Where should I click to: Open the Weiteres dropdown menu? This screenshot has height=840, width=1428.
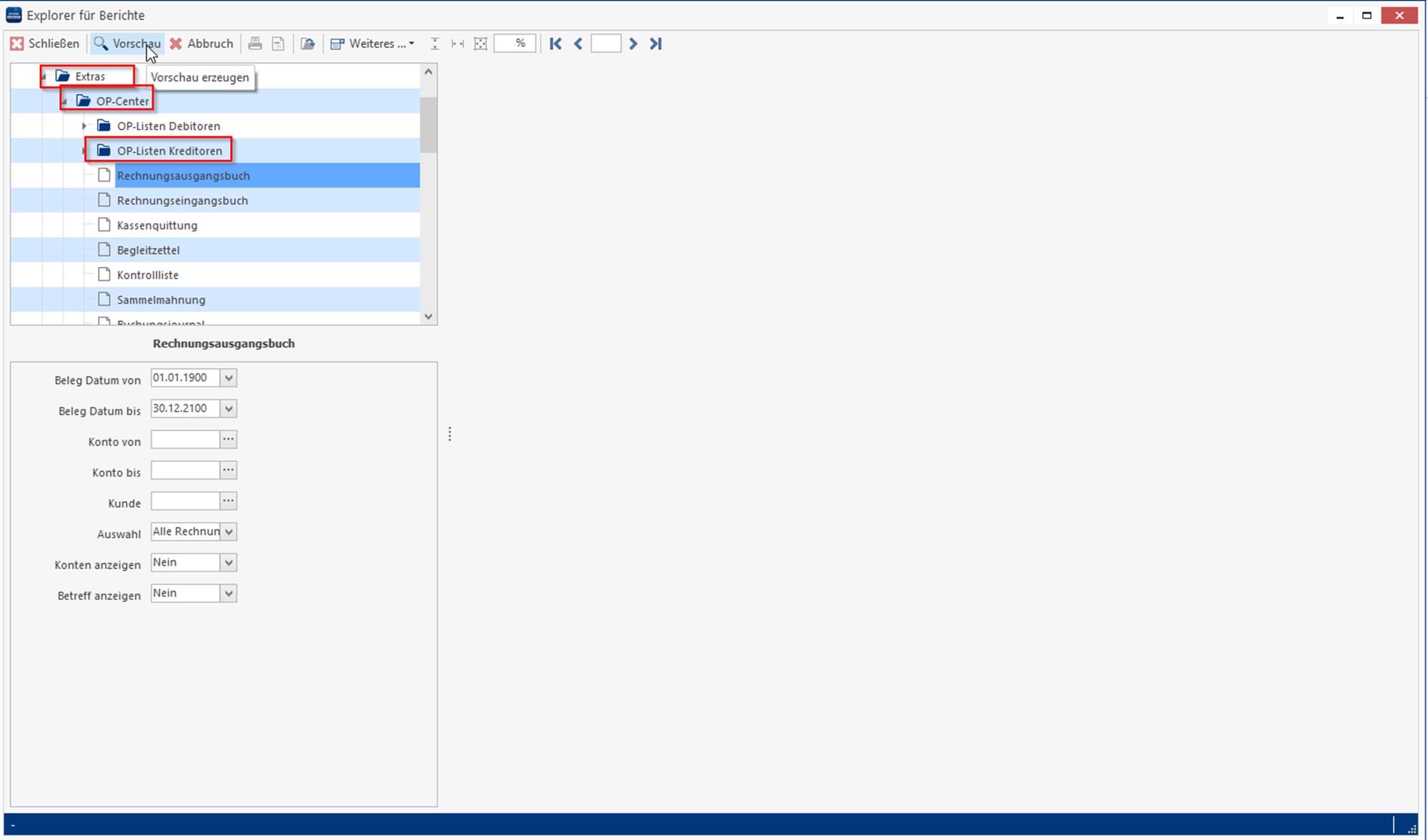[373, 44]
